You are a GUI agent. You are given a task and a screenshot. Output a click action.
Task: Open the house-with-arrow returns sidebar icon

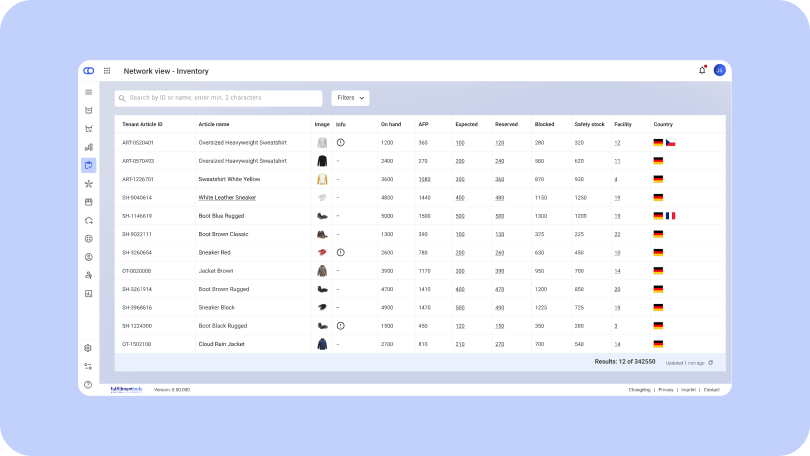(x=88, y=221)
